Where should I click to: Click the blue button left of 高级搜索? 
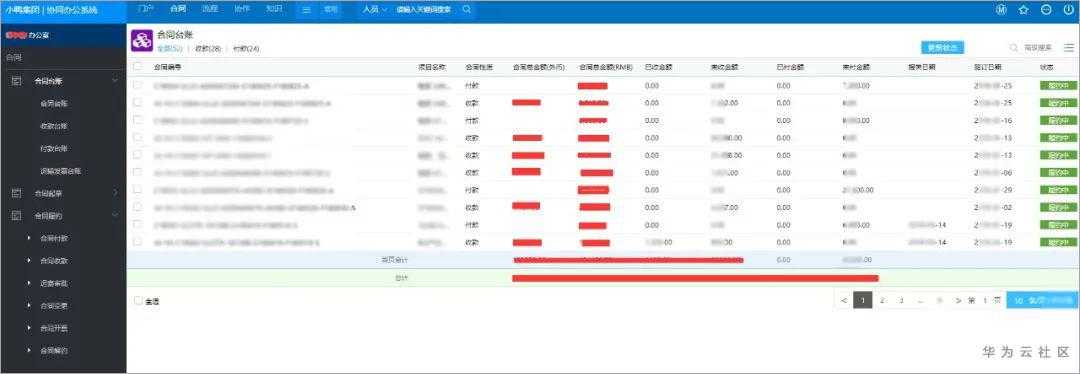point(942,48)
